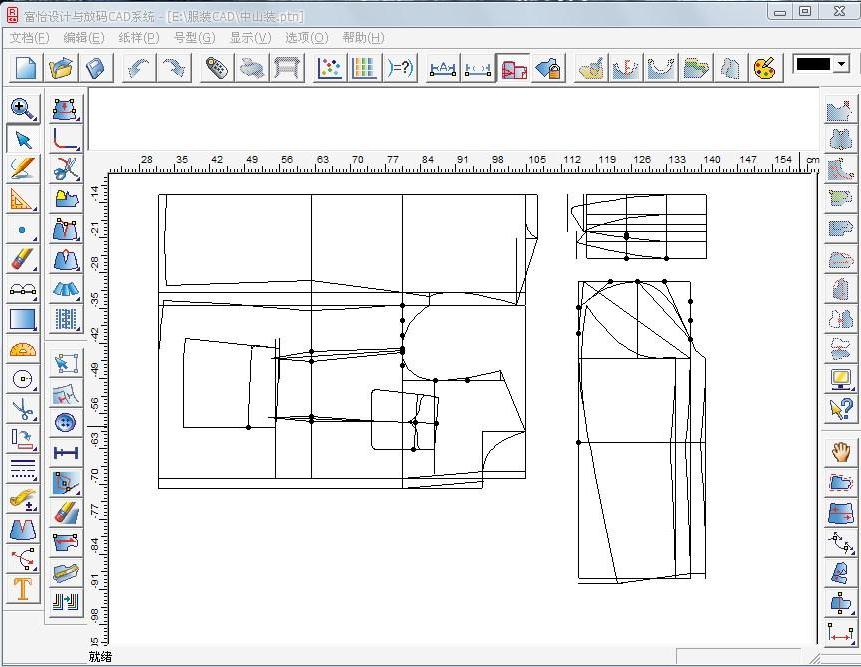Viewport: 861px width, 667px height.
Task: Click the black line color swatch
Action: pyautogui.click(x=812, y=64)
